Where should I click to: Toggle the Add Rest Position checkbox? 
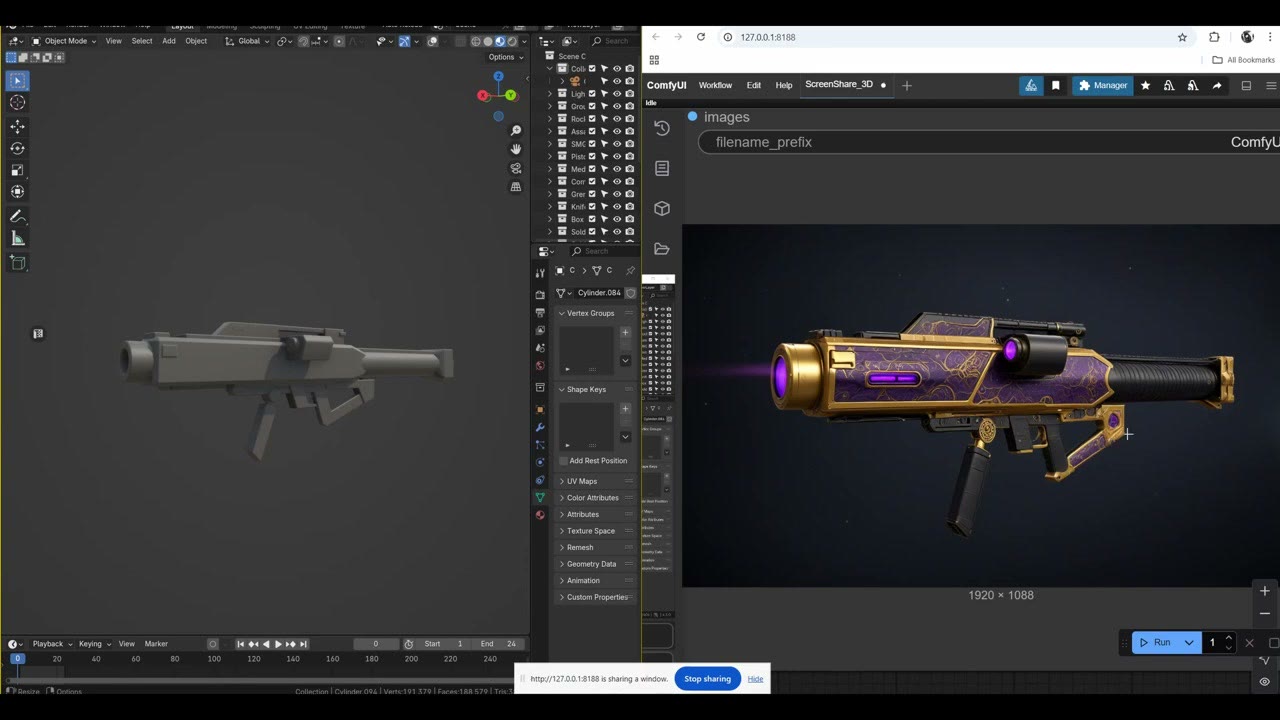click(x=564, y=461)
